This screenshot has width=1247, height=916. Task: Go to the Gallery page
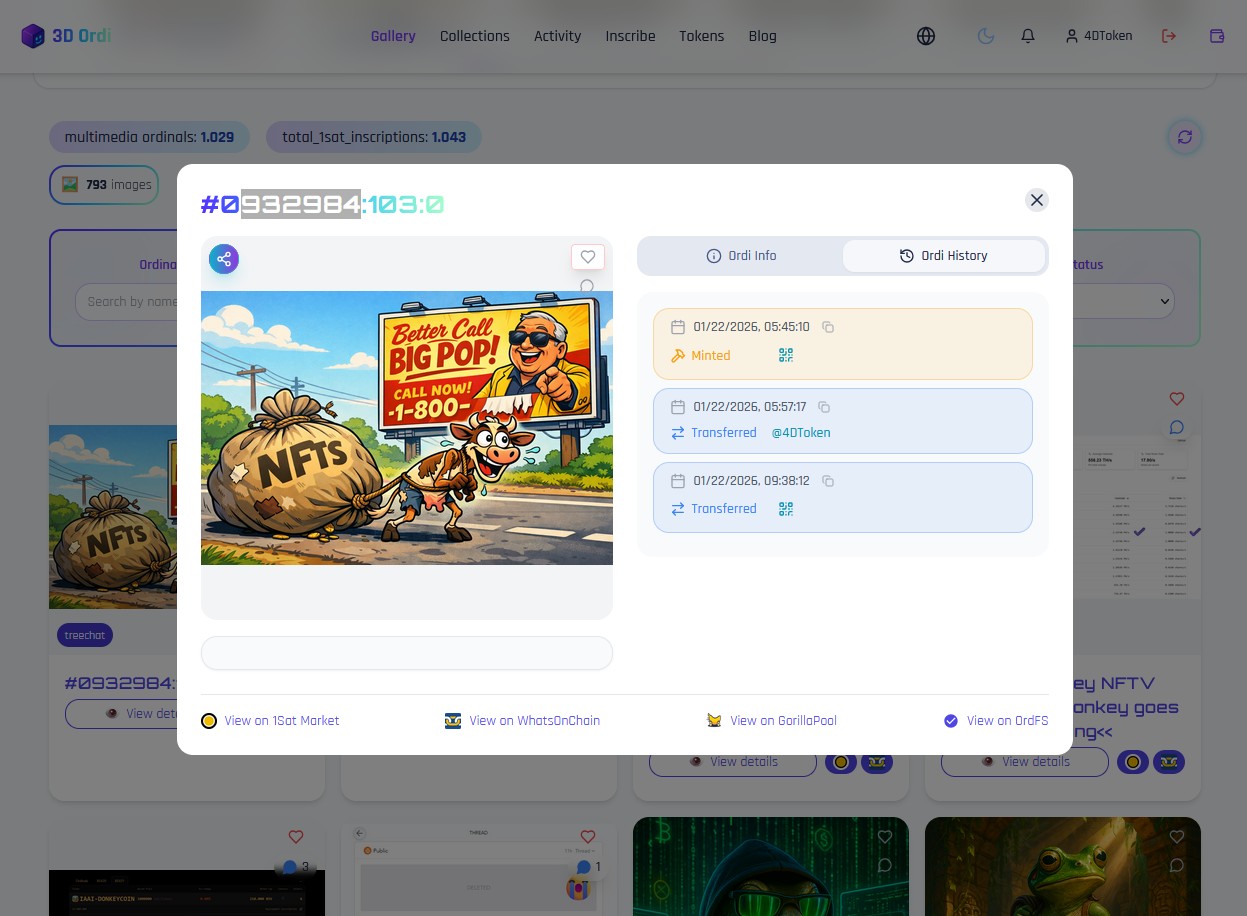[393, 36]
